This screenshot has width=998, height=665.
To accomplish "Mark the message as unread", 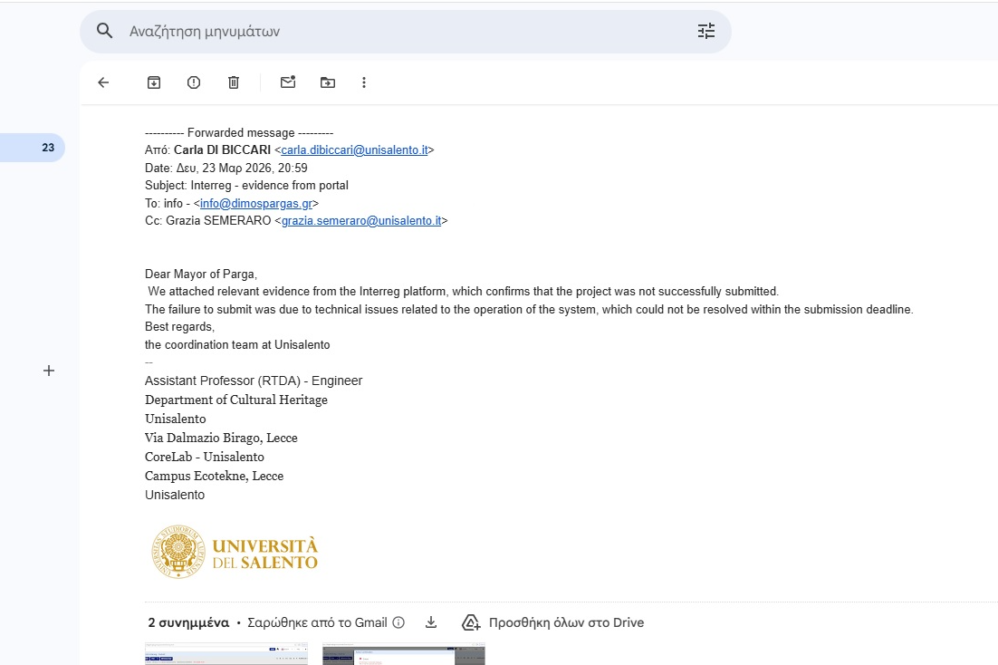I will (288, 83).
